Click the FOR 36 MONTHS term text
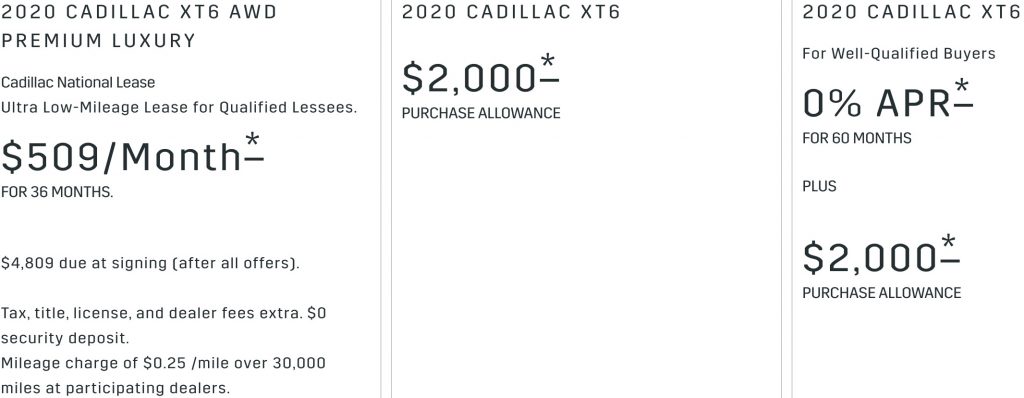 pyautogui.click(x=57, y=193)
